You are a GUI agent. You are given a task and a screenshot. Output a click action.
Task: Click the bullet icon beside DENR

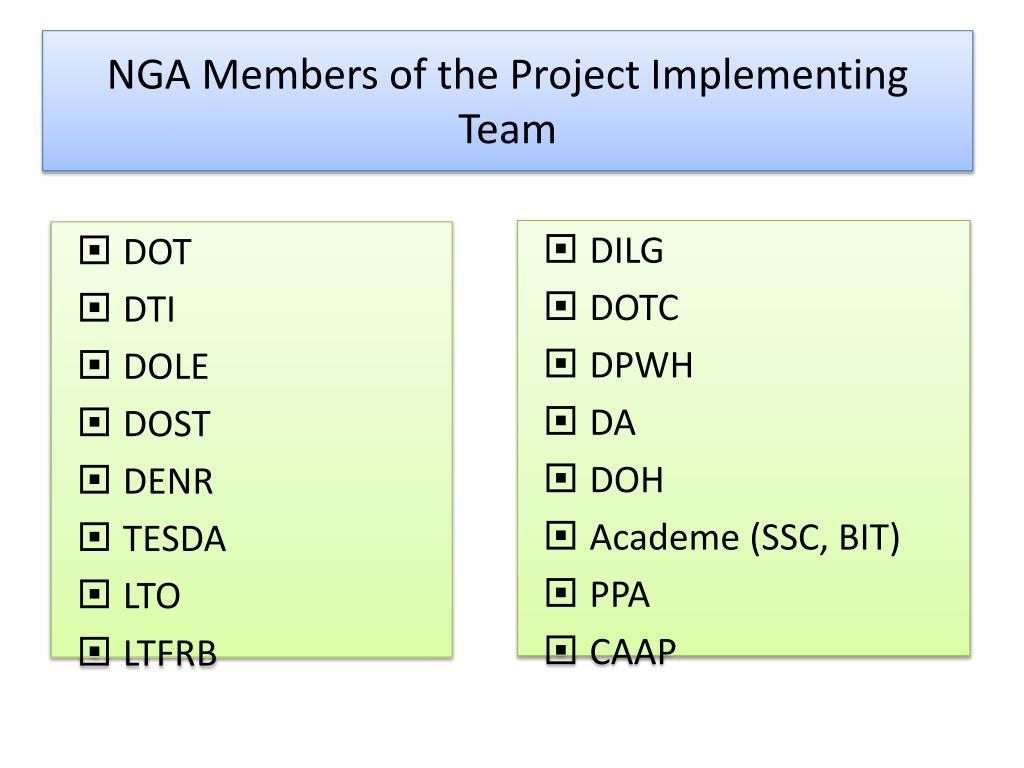(94, 481)
